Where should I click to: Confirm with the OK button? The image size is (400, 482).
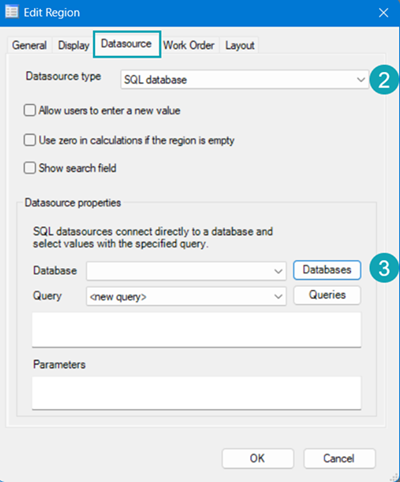coord(258,458)
